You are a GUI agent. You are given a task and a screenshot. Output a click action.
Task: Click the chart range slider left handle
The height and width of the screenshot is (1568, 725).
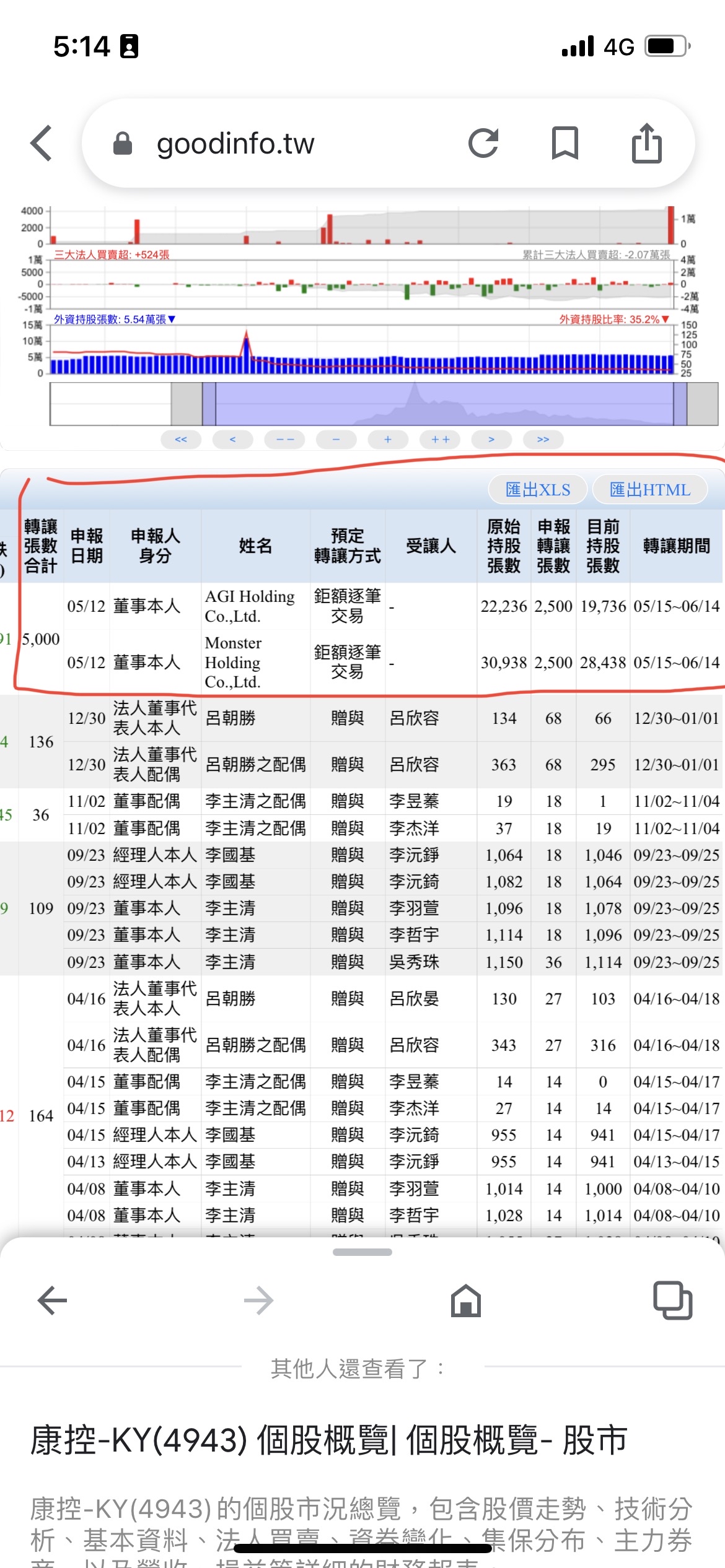coord(209,404)
